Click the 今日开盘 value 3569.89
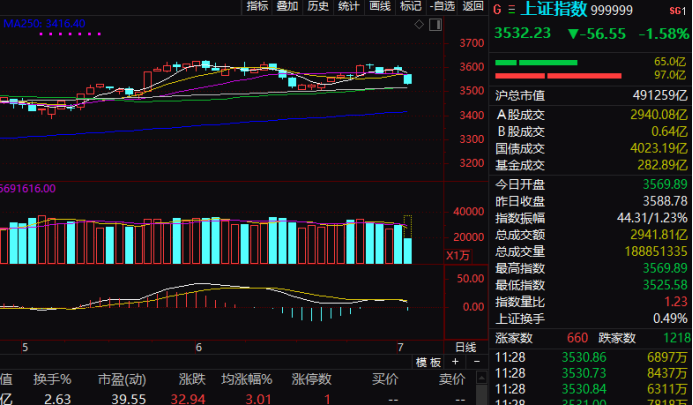Image resolution: width=693 pixels, height=405 pixels. 665,184
